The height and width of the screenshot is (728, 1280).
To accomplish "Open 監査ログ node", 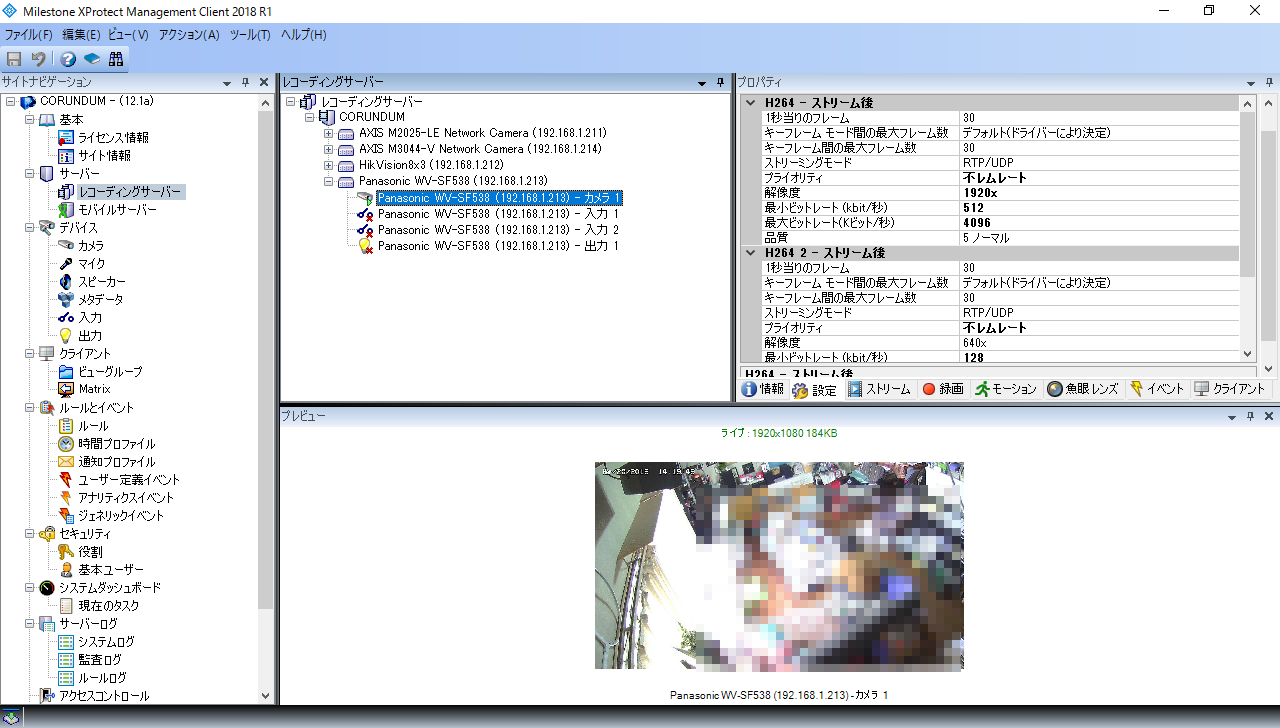I will 100,660.
